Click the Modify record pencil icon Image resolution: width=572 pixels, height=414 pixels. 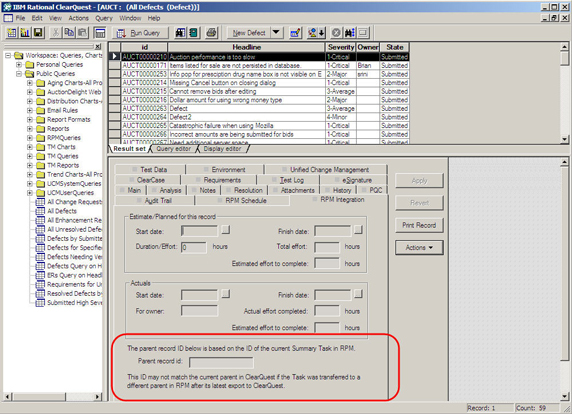295,33
